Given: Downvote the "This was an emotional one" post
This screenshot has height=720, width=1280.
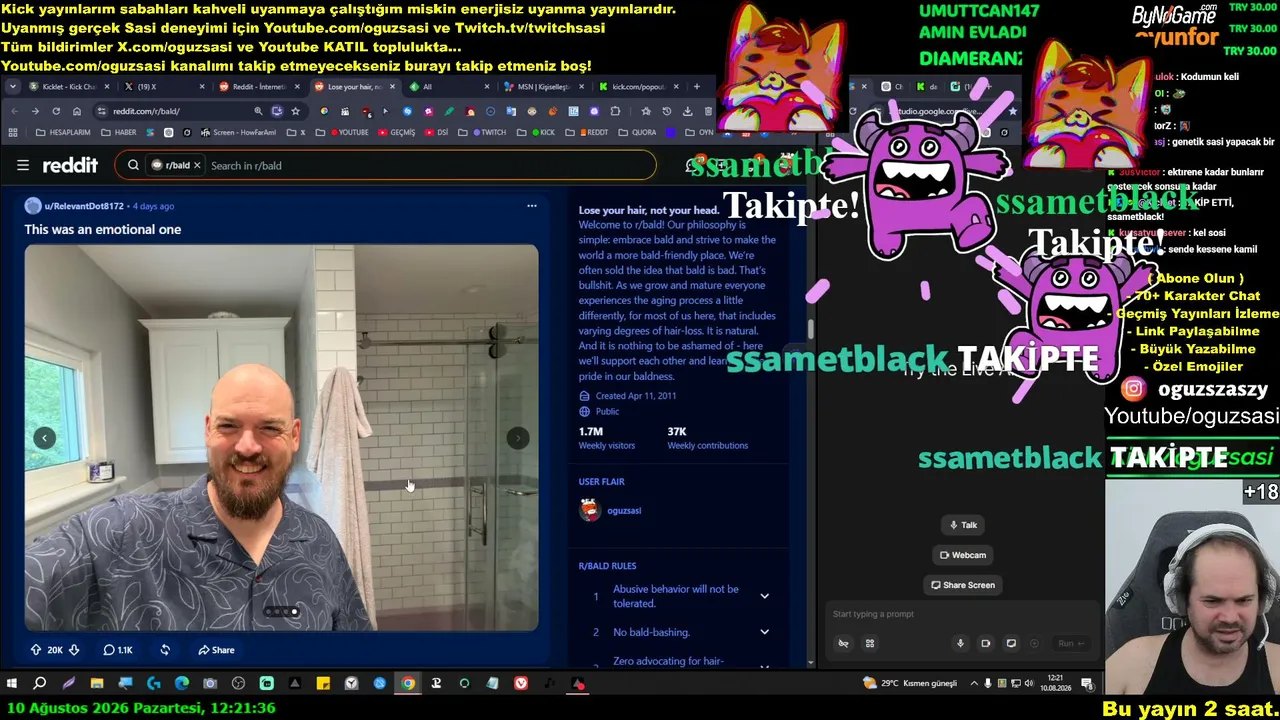Looking at the screenshot, I should [74, 650].
